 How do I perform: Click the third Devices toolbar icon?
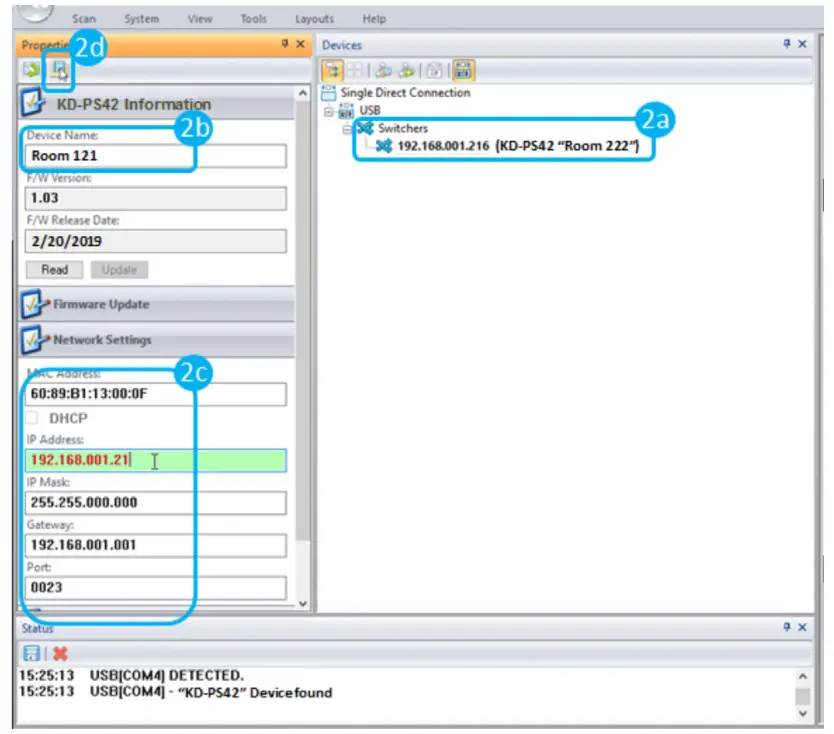[x=383, y=70]
